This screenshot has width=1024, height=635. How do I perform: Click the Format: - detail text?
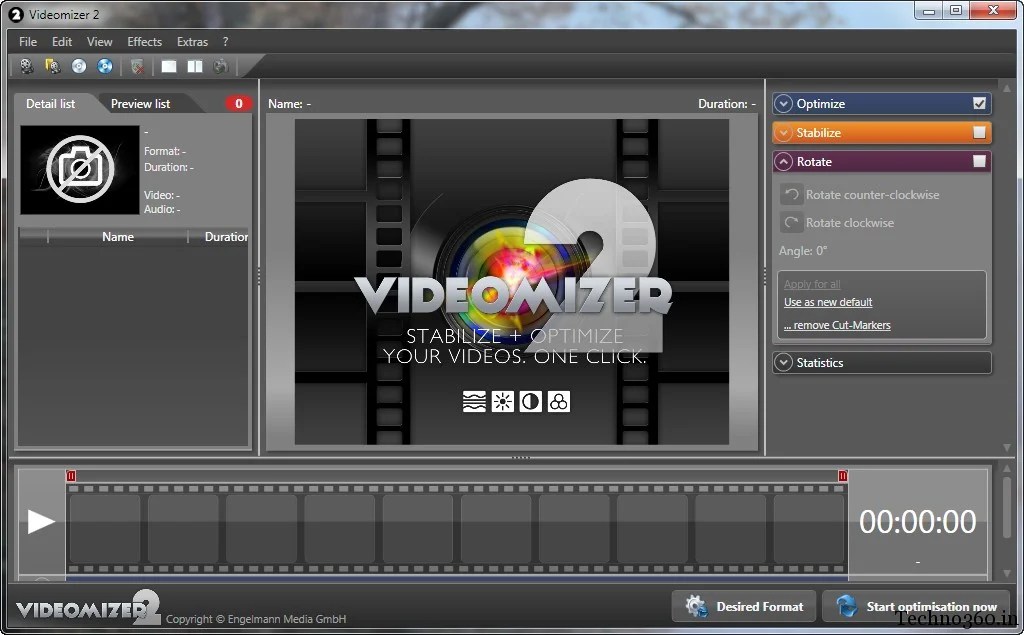pos(165,151)
